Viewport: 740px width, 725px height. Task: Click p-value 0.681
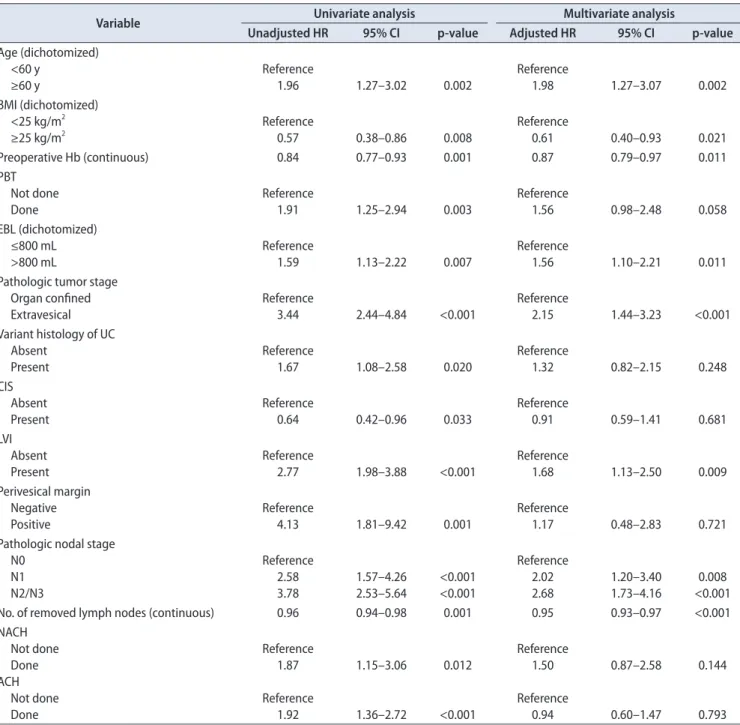coord(712,420)
